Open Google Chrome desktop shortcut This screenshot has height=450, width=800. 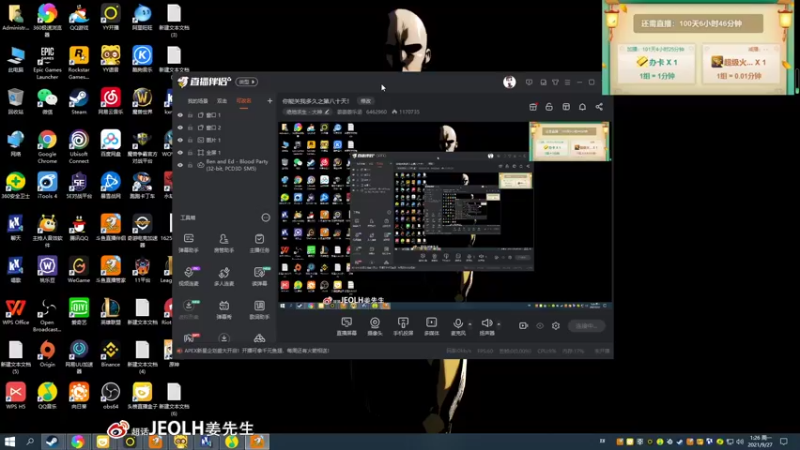click(47, 146)
